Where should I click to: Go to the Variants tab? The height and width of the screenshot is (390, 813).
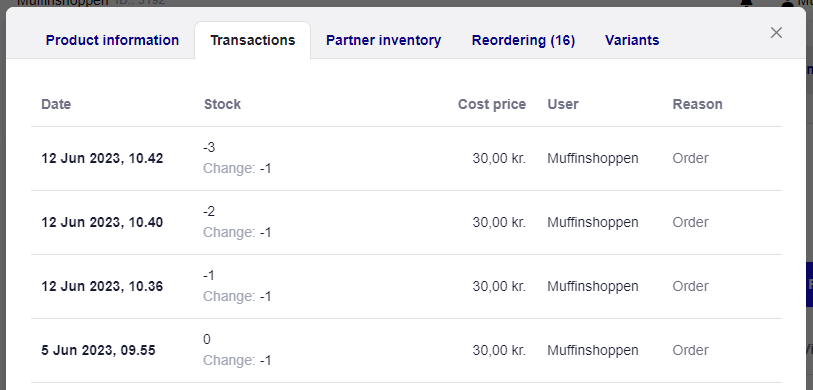point(632,40)
